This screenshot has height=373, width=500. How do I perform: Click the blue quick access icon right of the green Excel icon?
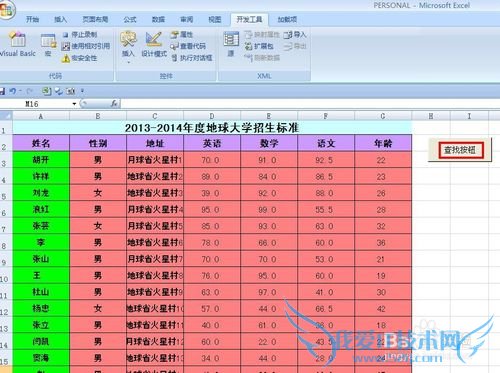[59, 91]
